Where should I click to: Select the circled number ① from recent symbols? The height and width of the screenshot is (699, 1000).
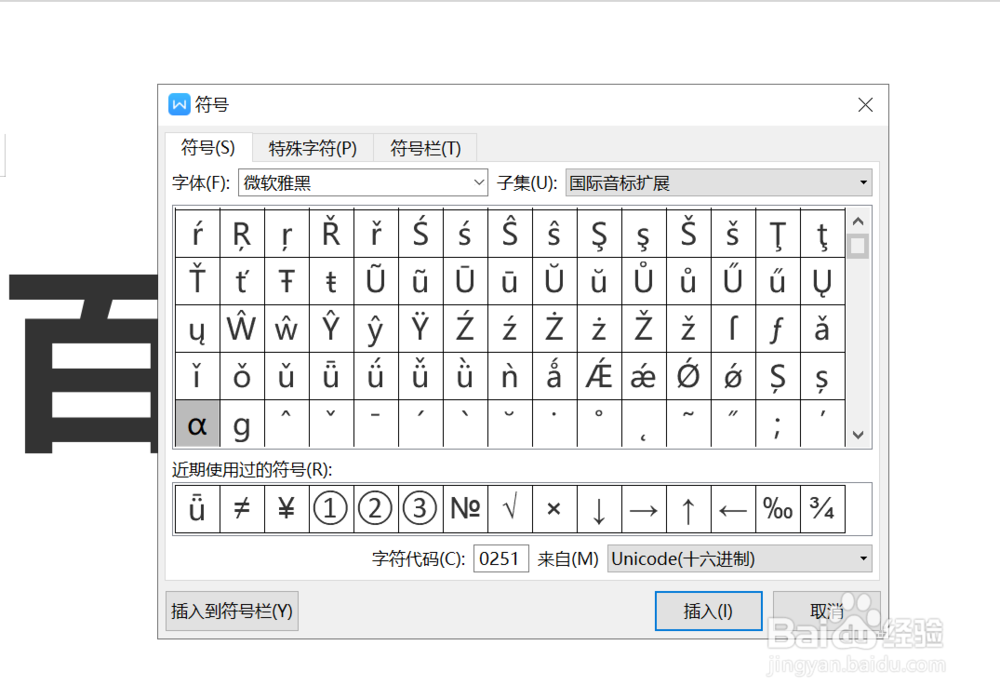point(330,509)
